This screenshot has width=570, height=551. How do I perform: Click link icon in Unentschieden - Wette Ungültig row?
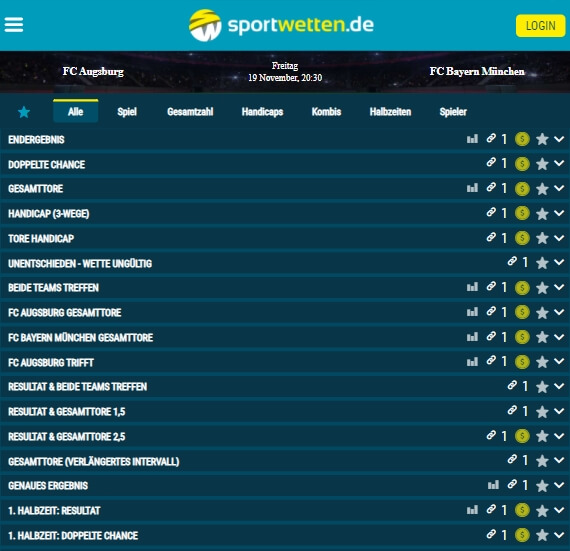click(512, 261)
